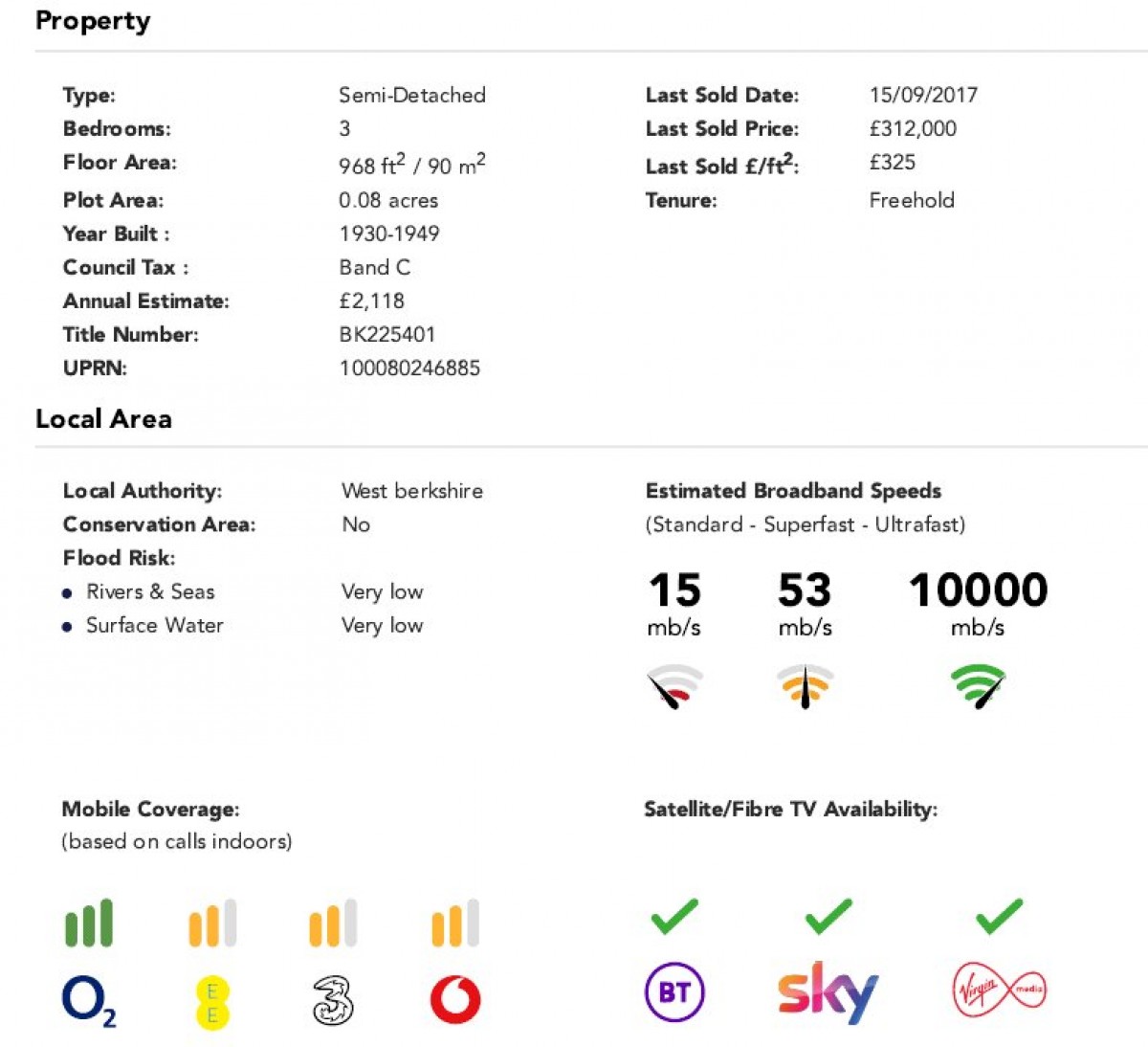Click the Property section heading
The height and width of the screenshot is (1047, 1148).
93,21
